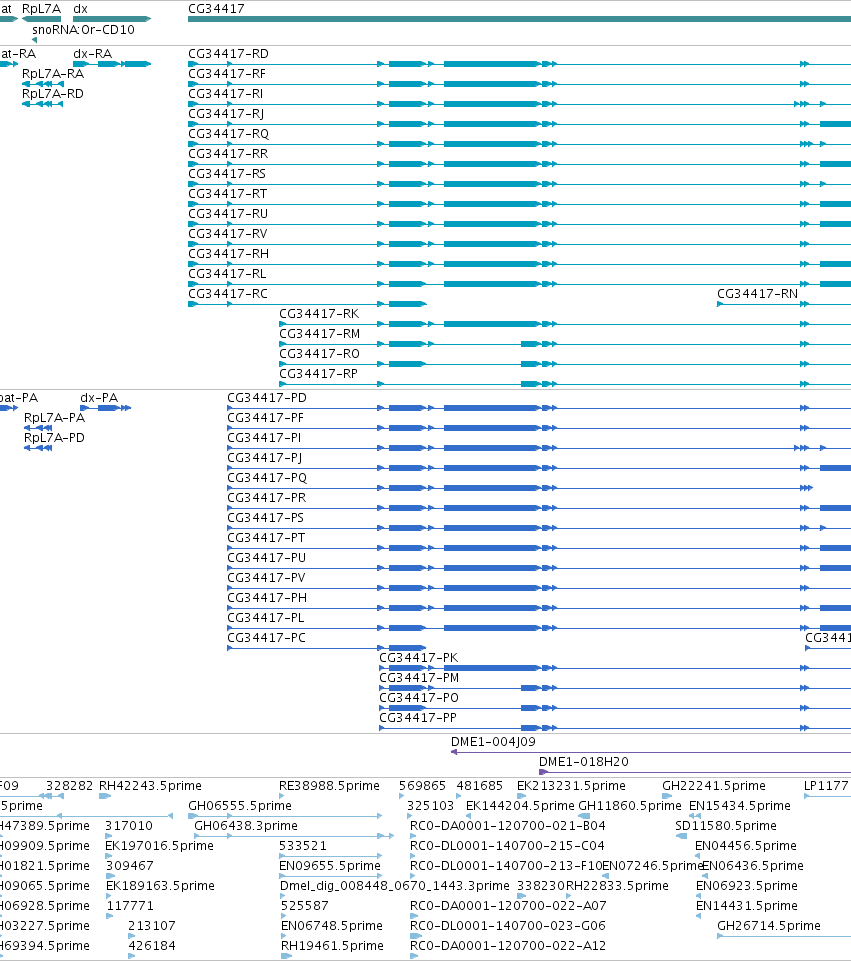Image resolution: width=851 pixels, height=961 pixels.
Task: Click transcript CG34417-RN label
Action: (758, 294)
